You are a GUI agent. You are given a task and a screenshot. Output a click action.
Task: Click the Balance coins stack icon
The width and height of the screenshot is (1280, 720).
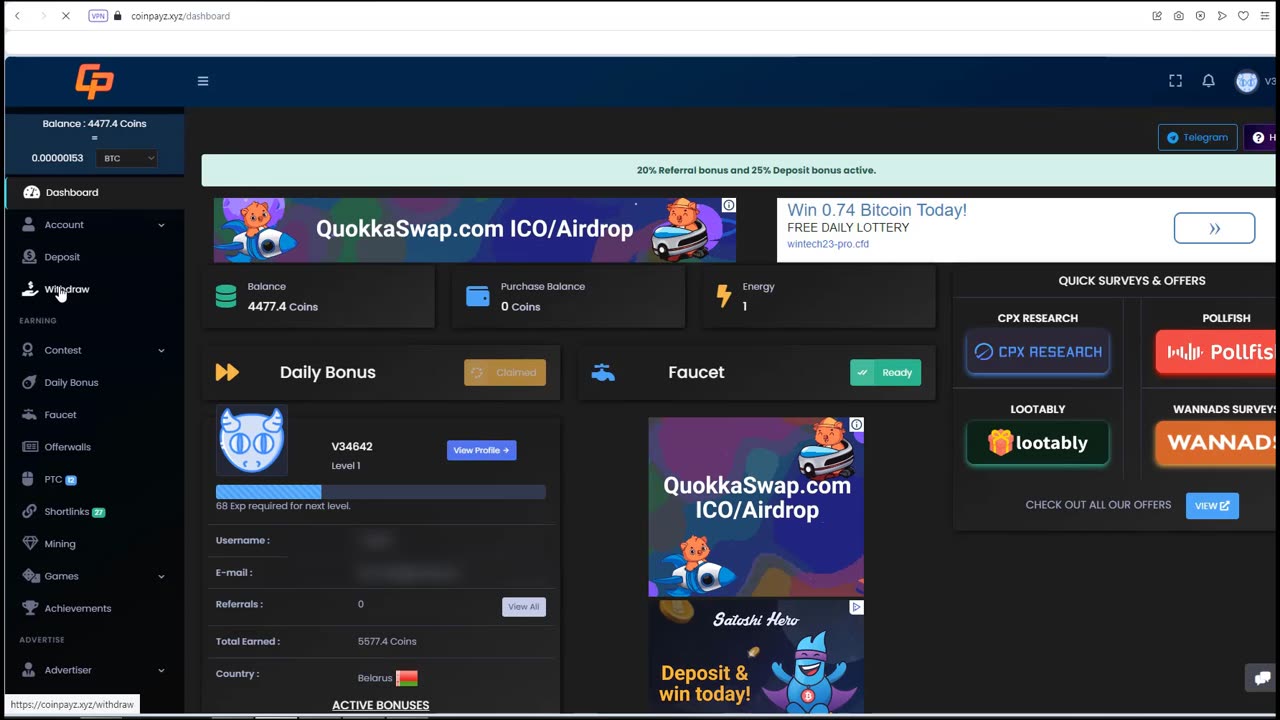pyautogui.click(x=226, y=296)
